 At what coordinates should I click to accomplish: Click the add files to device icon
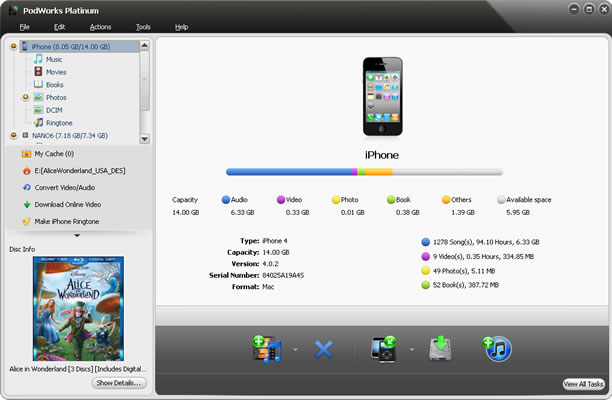(267, 349)
